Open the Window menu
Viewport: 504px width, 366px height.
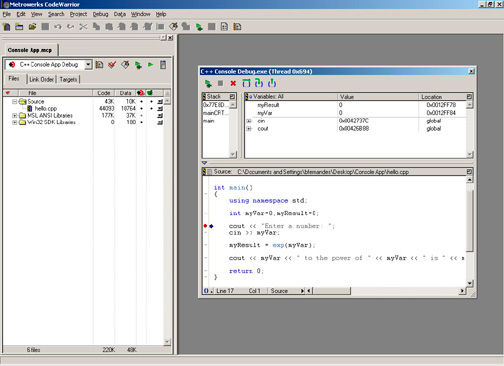pos(140,14)
